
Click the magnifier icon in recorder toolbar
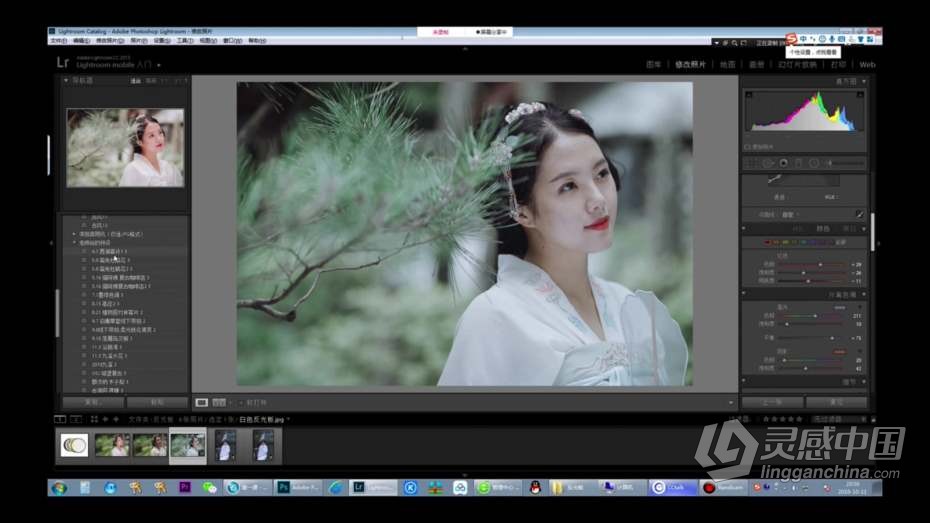(734, 43)
